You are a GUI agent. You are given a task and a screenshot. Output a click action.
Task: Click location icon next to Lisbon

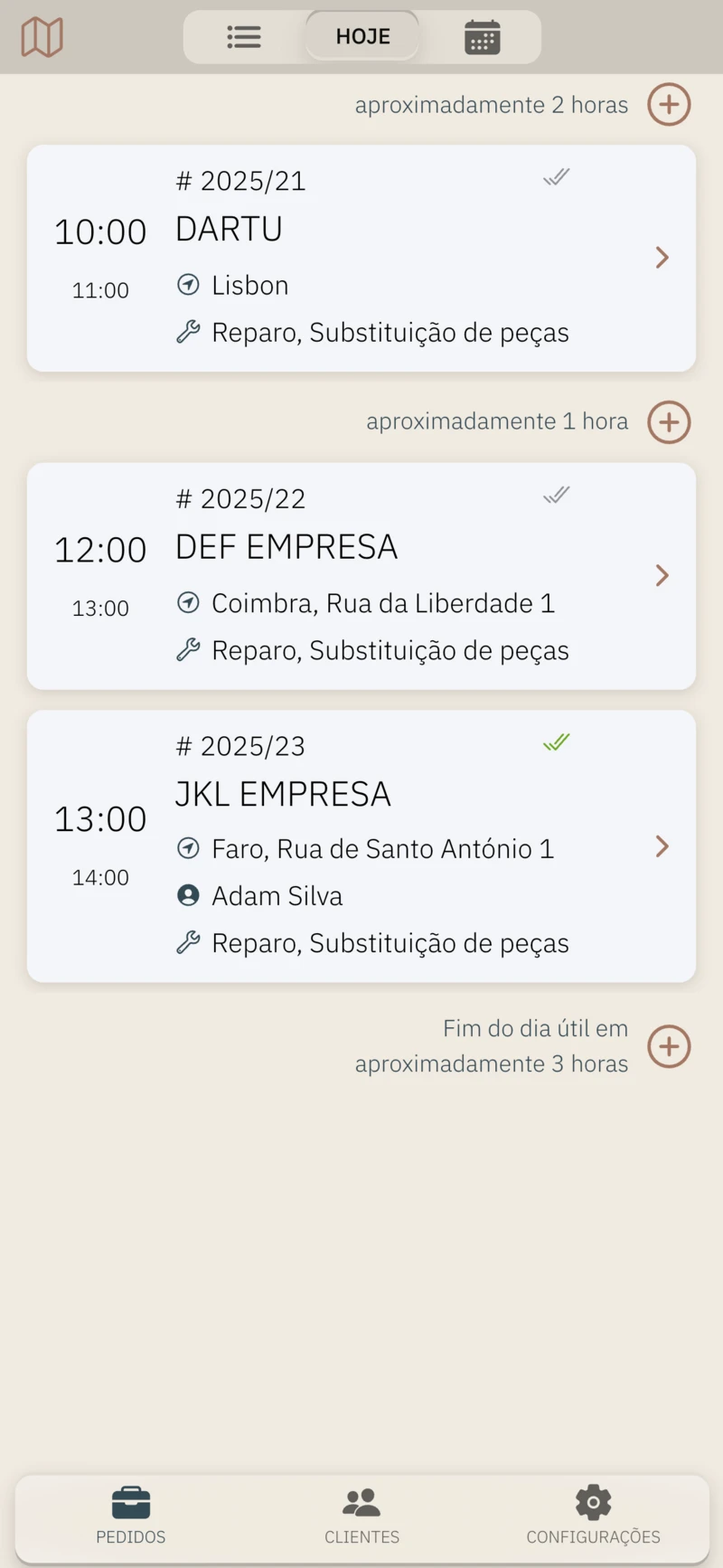coord(188,285)
